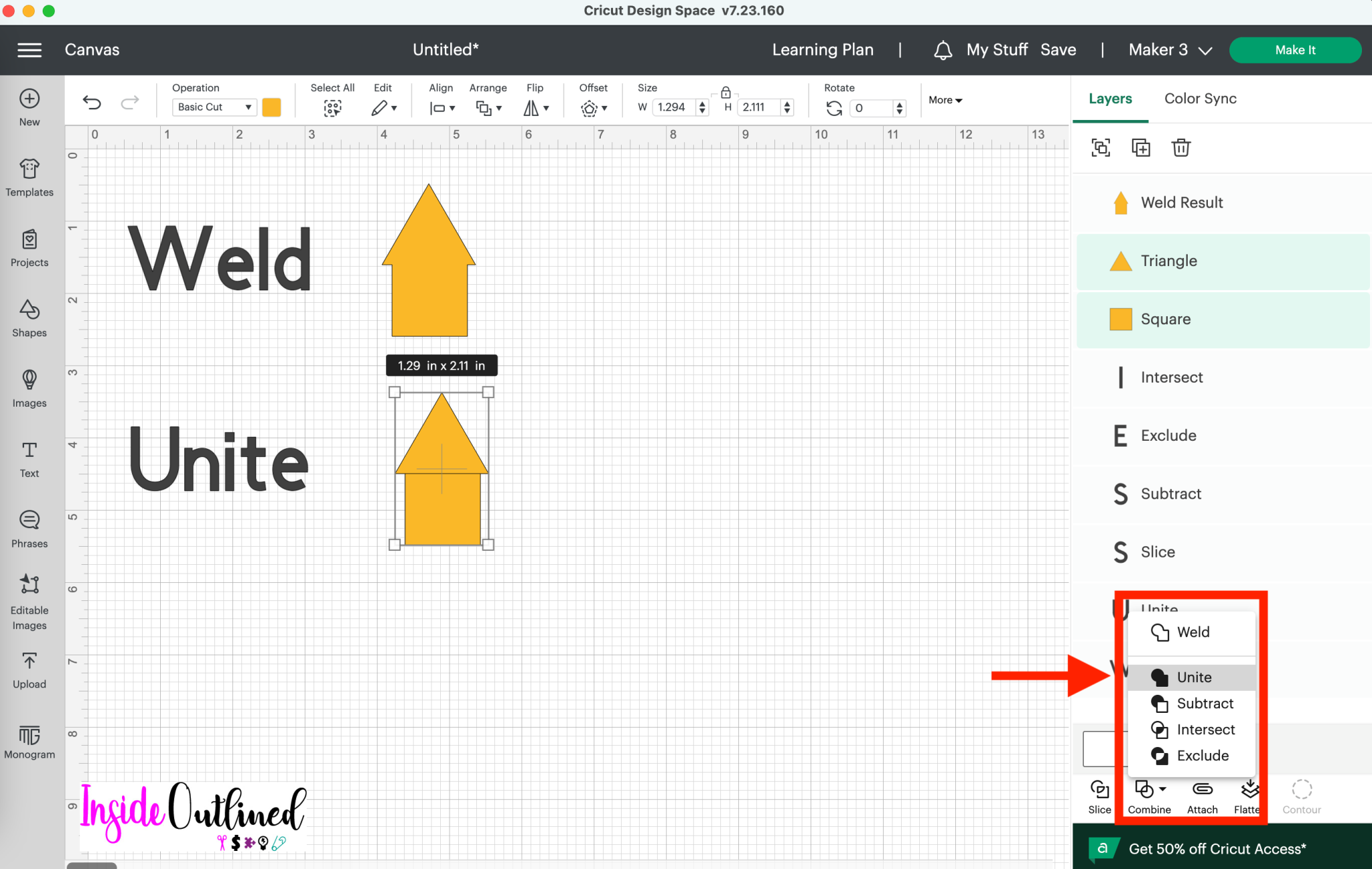Image resolution: width=1372 pixels, height=869 pixels.
Task: Switch to the Color Sync tab
Action: [1200, 98]
